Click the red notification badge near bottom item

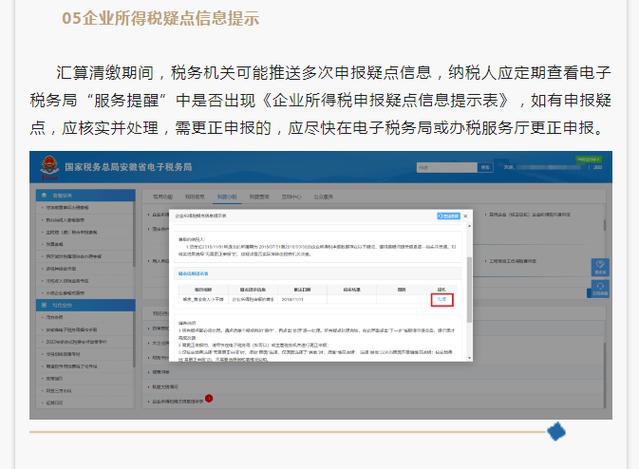(x=209, y=398)
